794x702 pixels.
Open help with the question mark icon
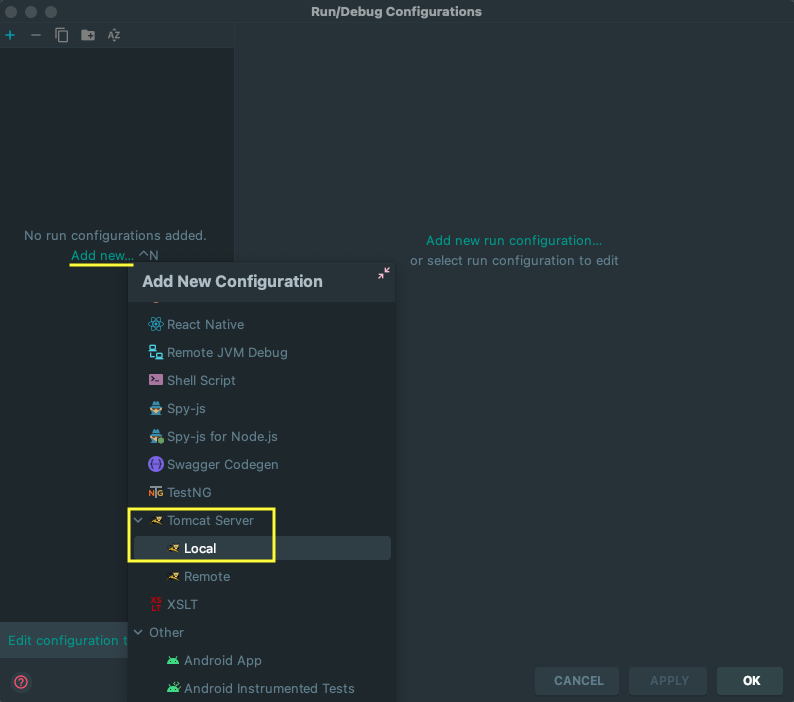pyautogui.click(x=21, y=682)
